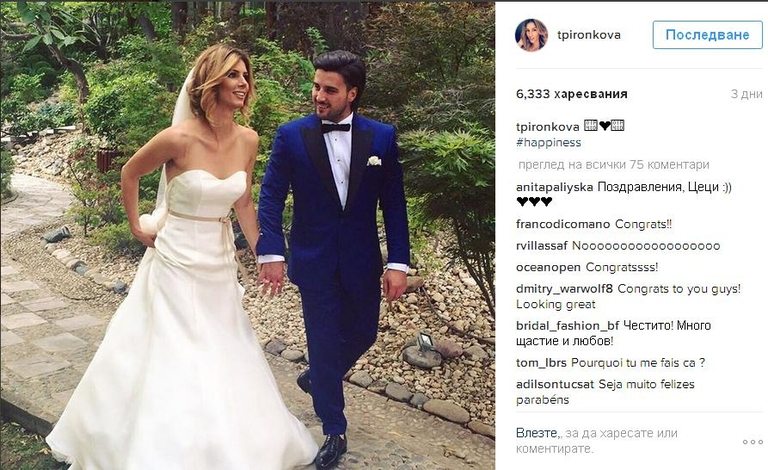The image size is (768, 470).
Task: Visit tom_lbrs commenter profile
Action: click(x=541, y=363)
